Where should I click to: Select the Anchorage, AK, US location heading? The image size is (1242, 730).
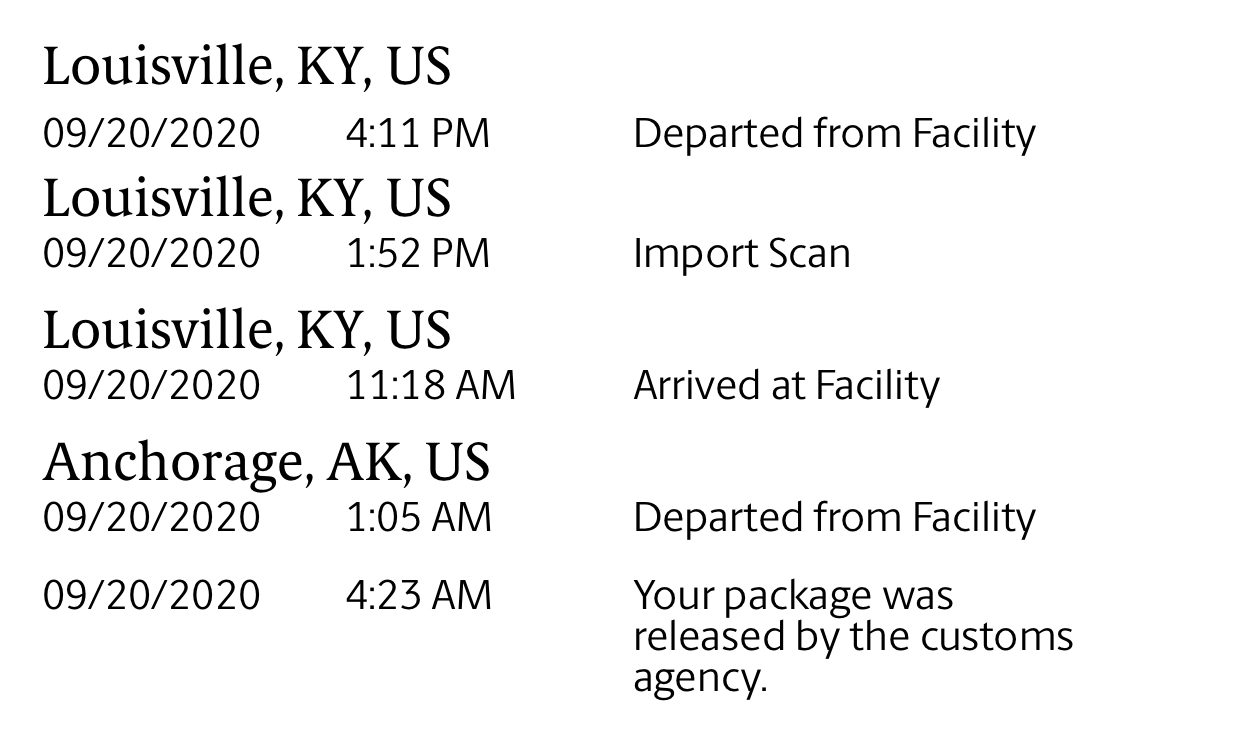pyautogui.click(x=267, y=462)
